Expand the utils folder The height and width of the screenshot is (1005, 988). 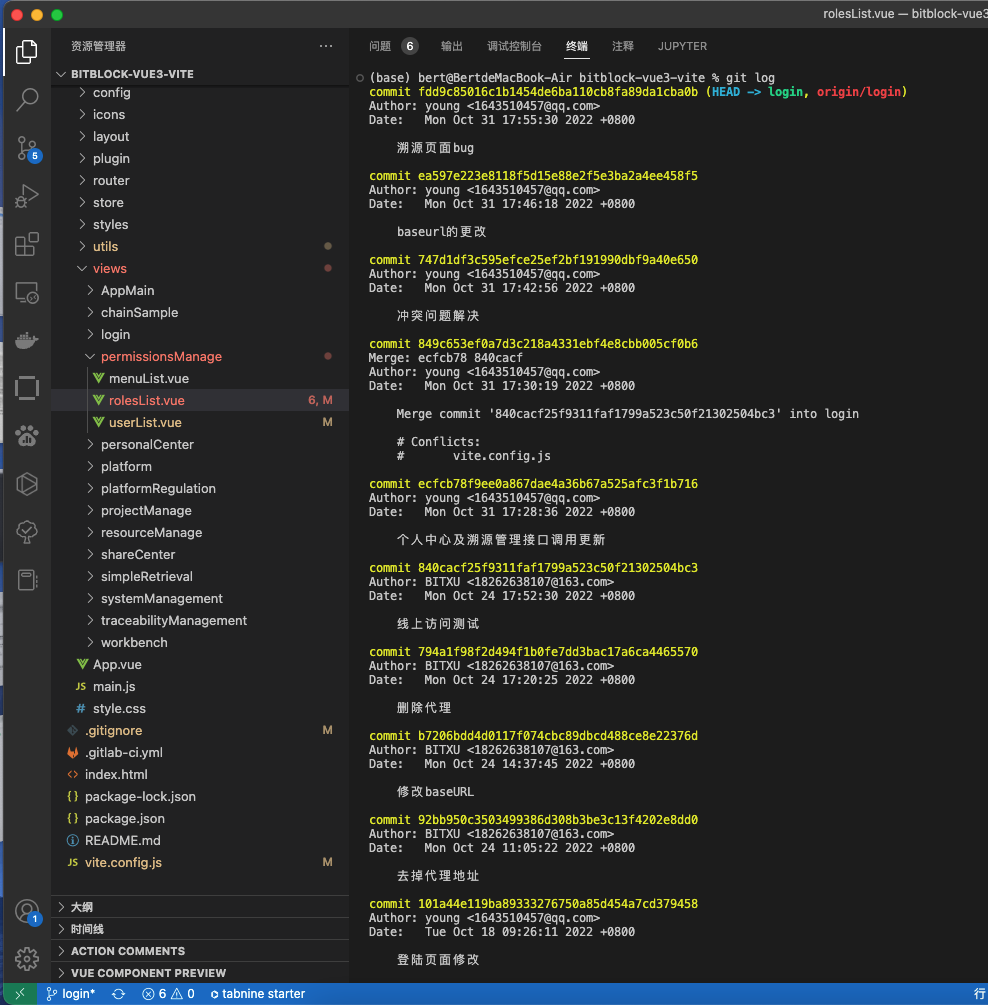(x=200, y=247)
